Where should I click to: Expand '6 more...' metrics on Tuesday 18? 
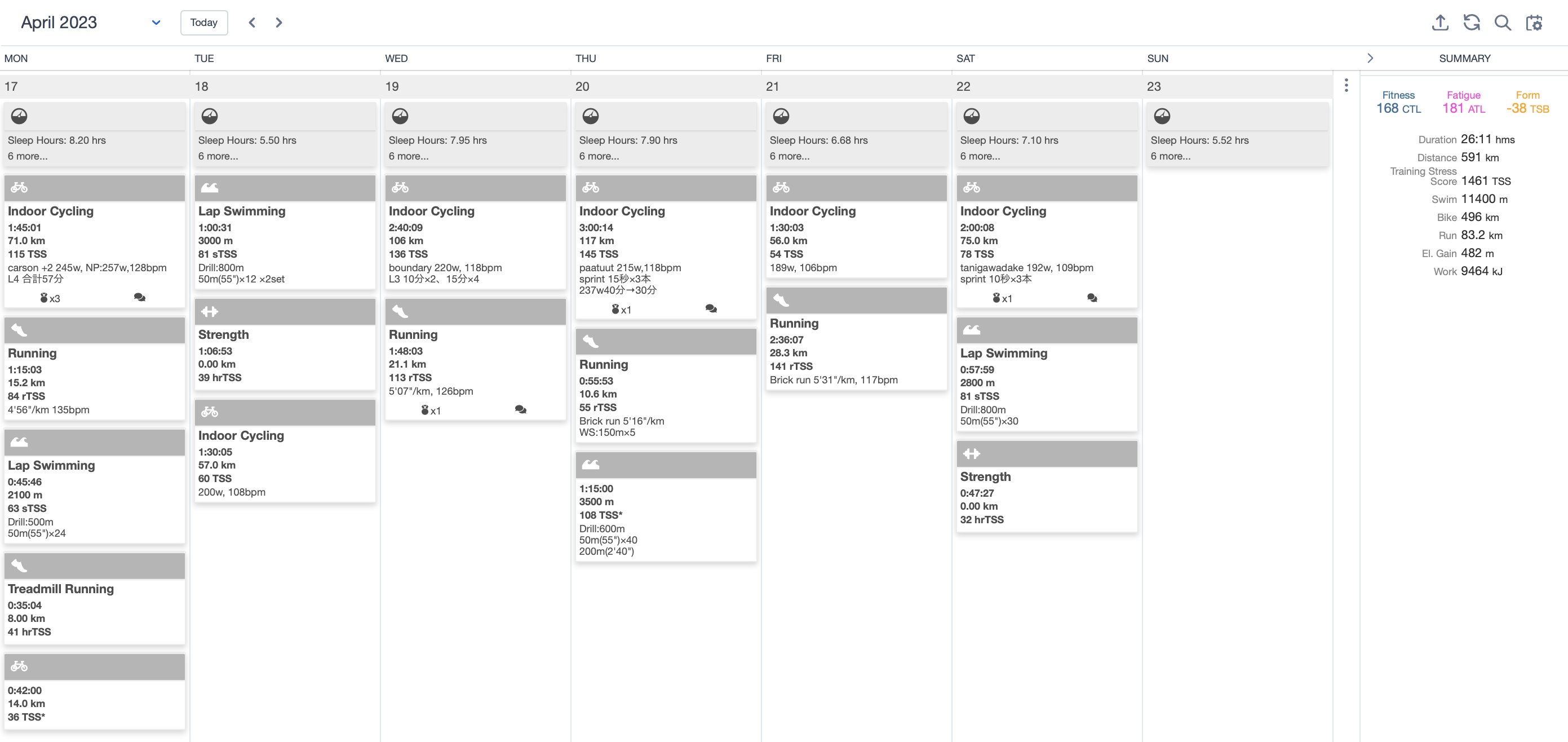pos(218,156)
